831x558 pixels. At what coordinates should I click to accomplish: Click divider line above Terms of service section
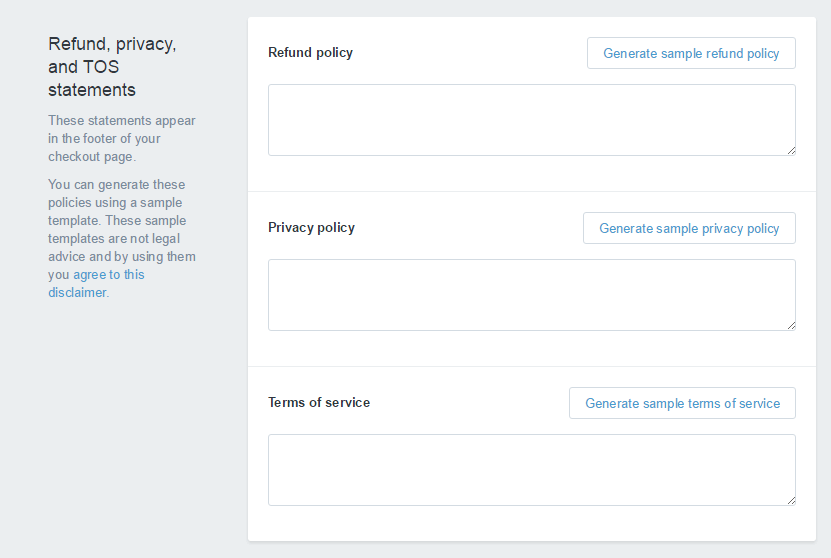(531, 366)
